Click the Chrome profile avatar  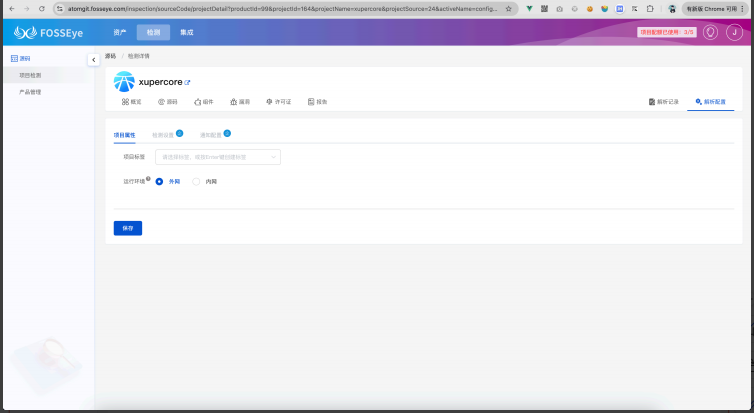(x=672, y=9)
